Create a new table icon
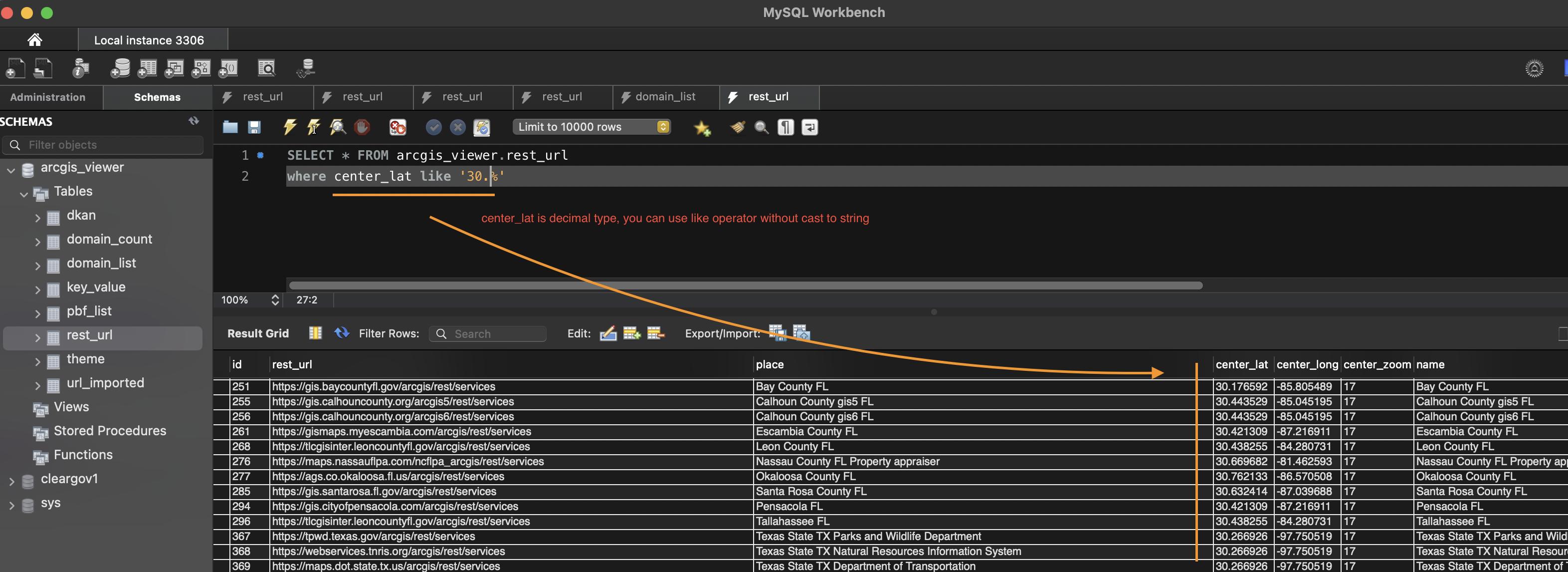1568x572 pixels. tap(147, 68)
